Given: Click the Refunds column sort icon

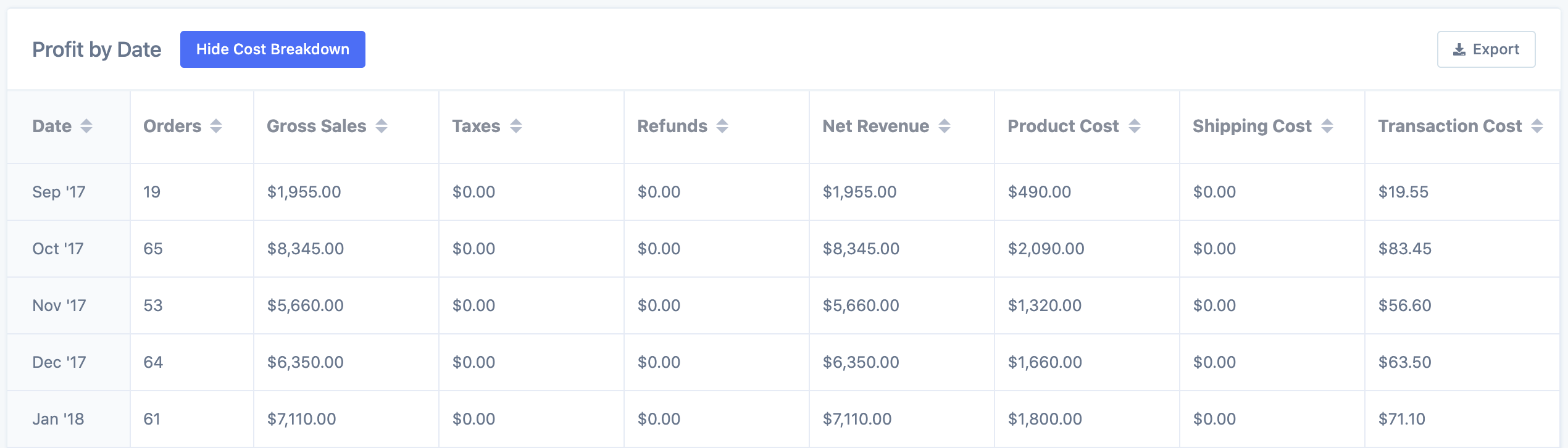Looking at the screenshot, I should (722, 126).
